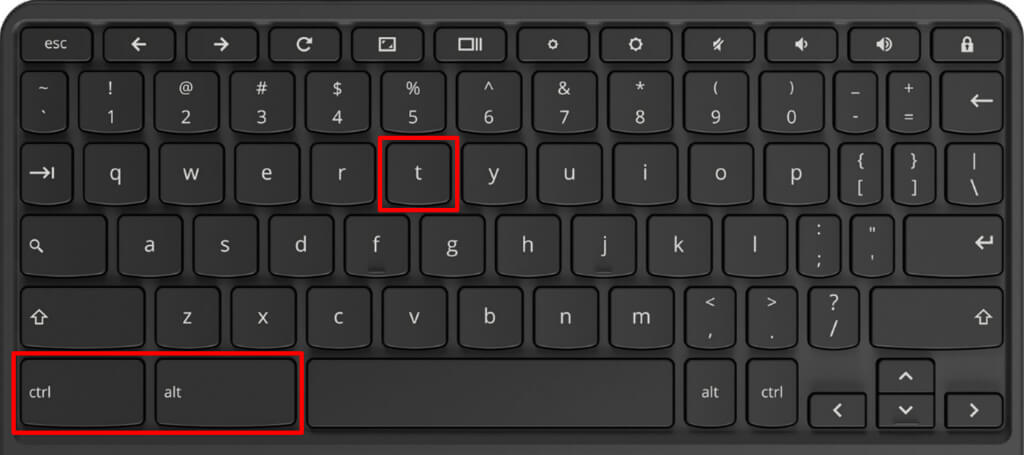Click the right arrow chevron key

coord(974,410)
